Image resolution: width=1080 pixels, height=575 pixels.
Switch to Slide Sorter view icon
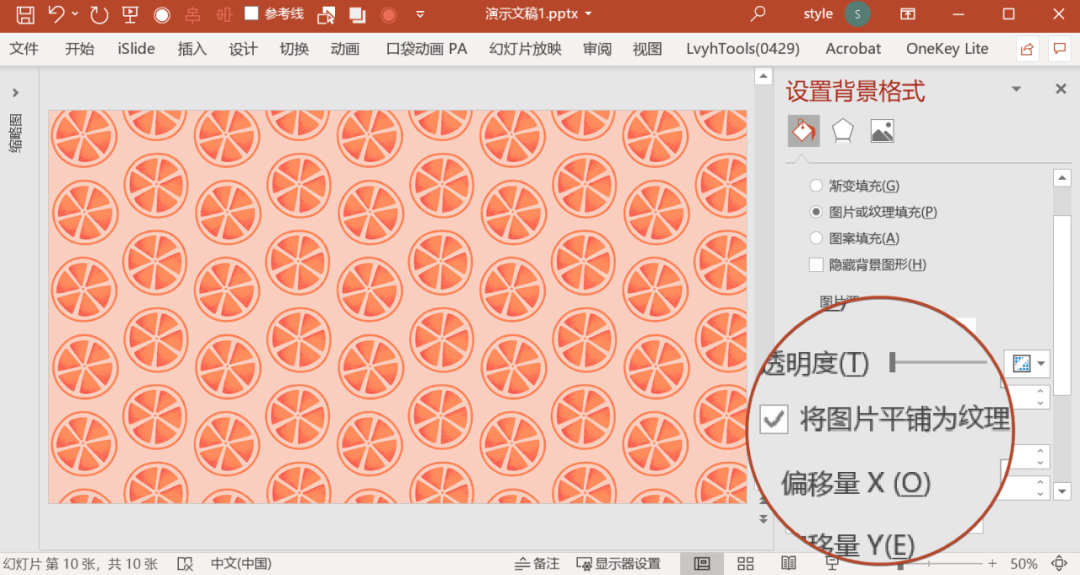click(x=745, y=564)
